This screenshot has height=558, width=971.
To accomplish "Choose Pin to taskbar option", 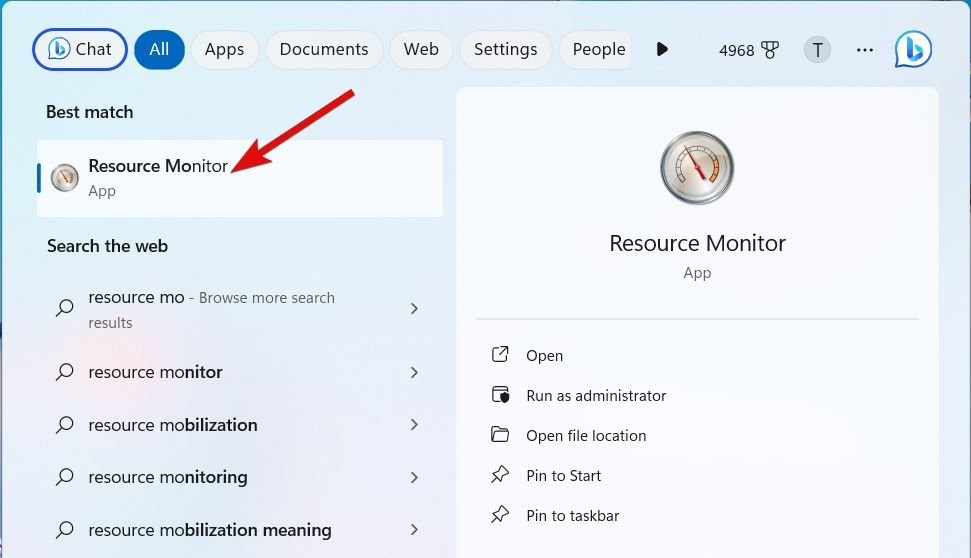I will tap(572, 516).
